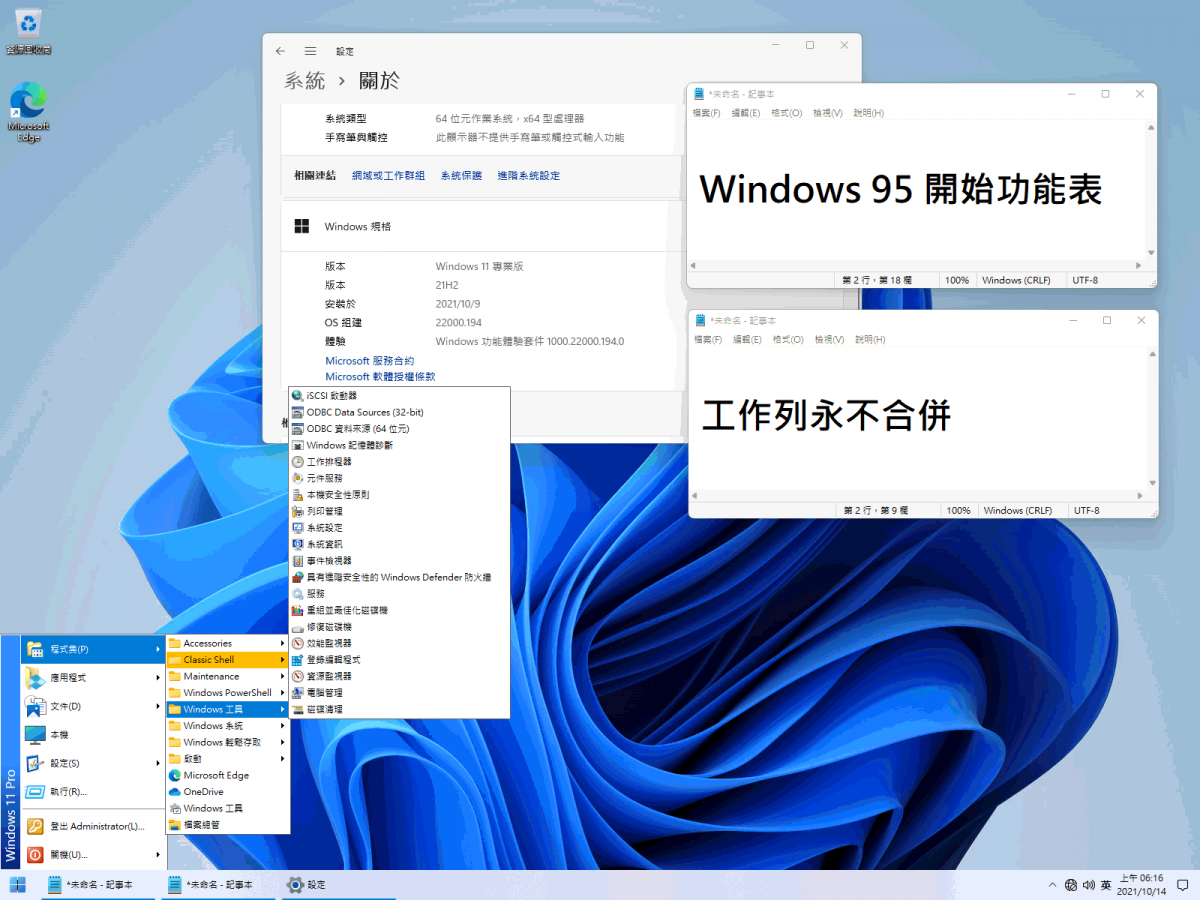The image size is (1200, 900).
Task: Click the Settings button on the taskbar
Action: pyautogui.click(x=337, y=885)
